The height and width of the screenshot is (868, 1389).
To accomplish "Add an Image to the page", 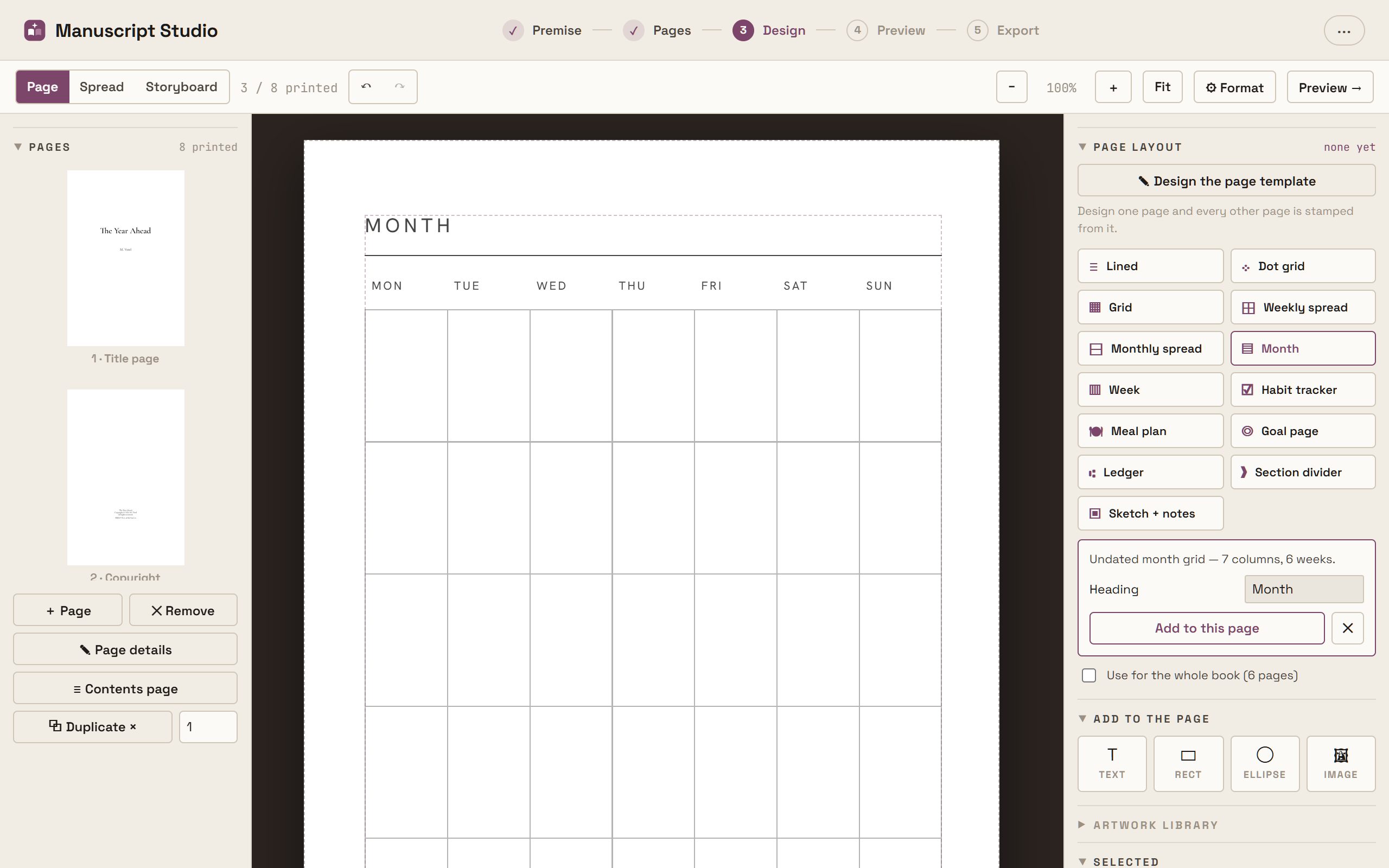I will (1341, 764).
